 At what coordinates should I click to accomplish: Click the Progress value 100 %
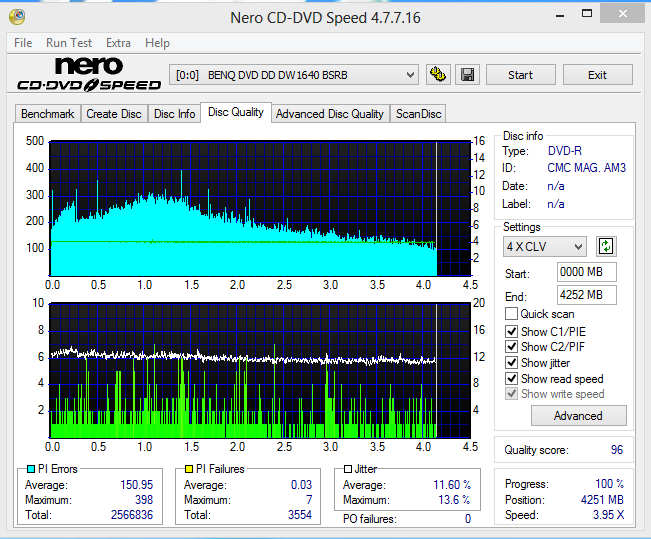tap(609, 484)
